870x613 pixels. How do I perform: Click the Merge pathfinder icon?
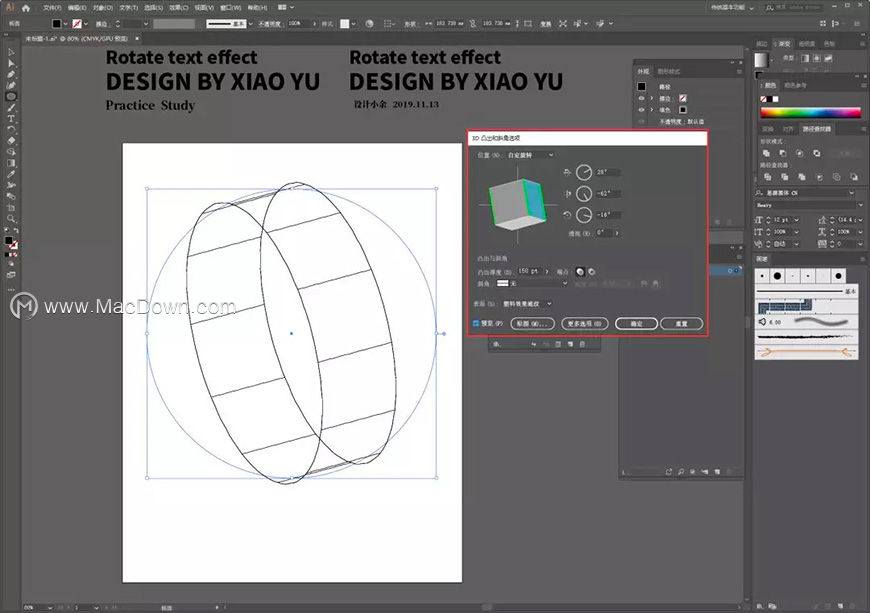802,177
